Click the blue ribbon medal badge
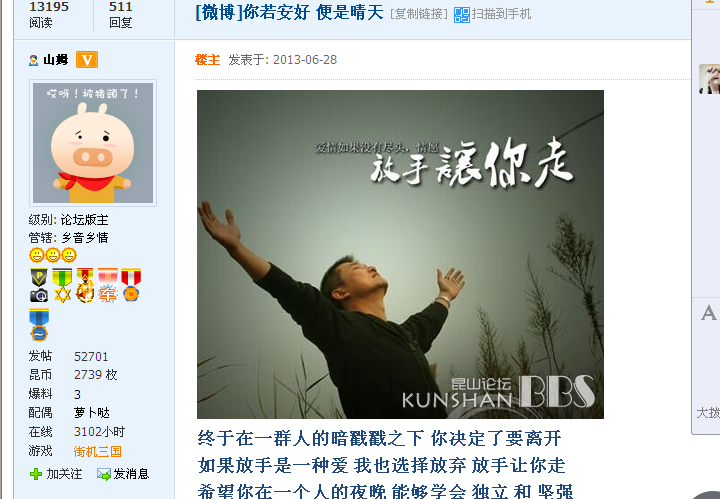The width and height of the screenshot is (720, 499). tap(39, 325)
